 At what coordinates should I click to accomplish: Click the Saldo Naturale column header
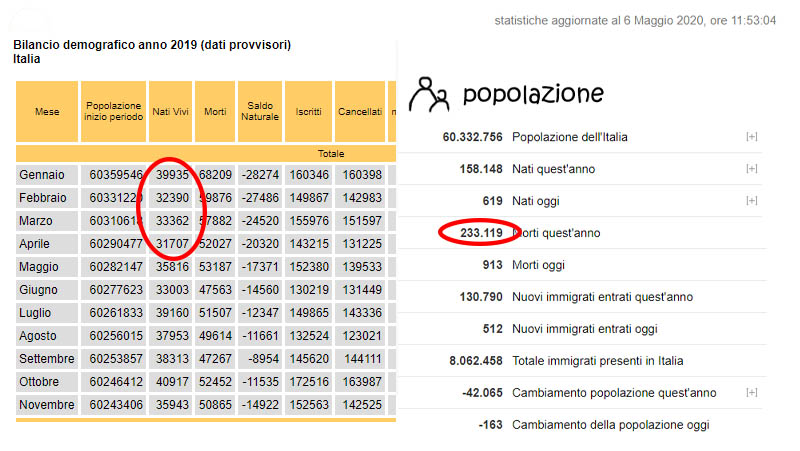260,111
